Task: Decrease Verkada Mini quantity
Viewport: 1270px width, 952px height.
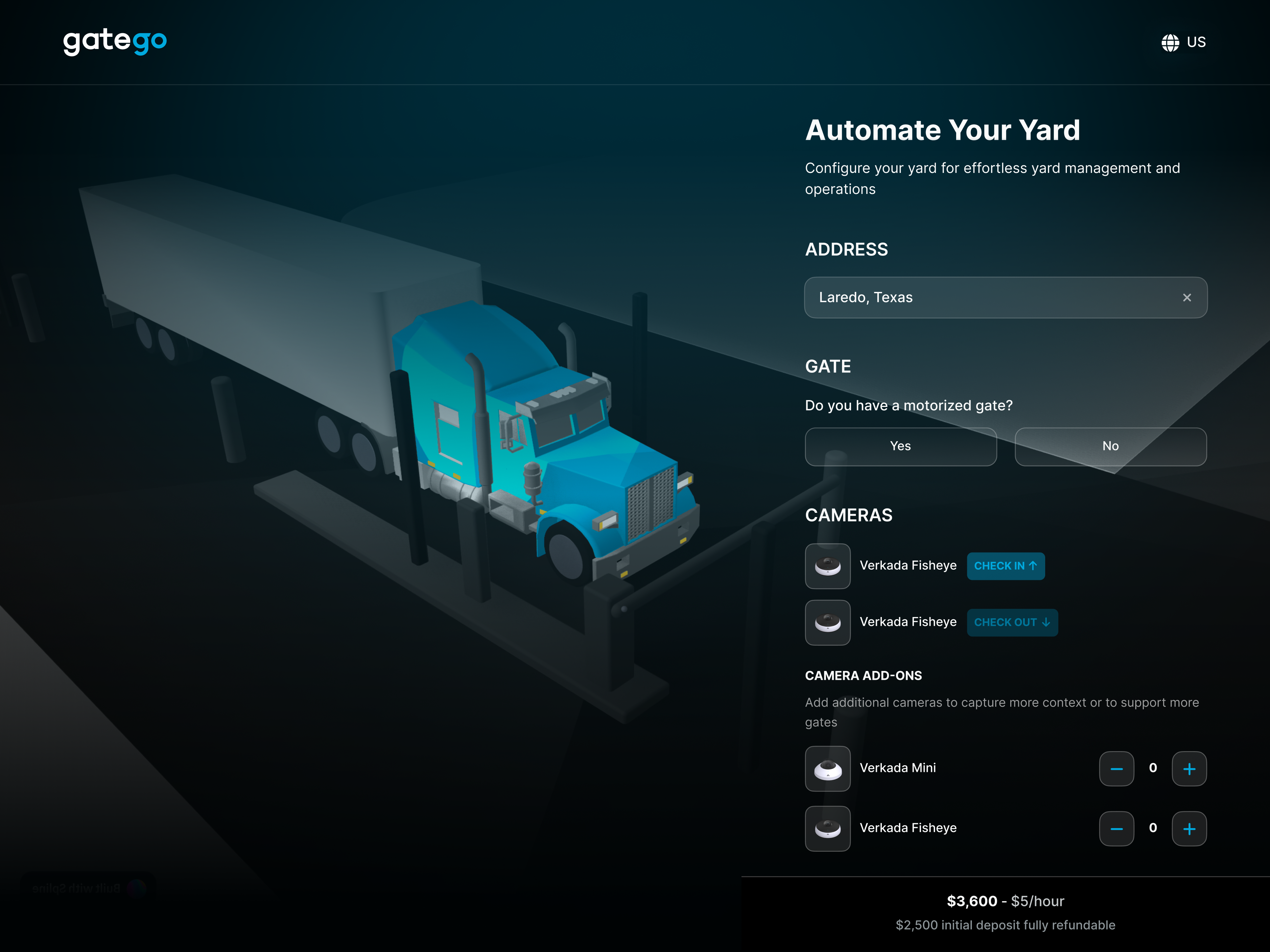Action: coord(1116,768)
